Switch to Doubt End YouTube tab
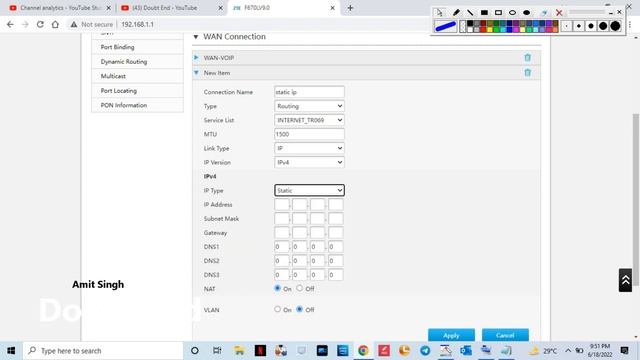Viewport: 640px width, 360px height. (x=171, y=8)
